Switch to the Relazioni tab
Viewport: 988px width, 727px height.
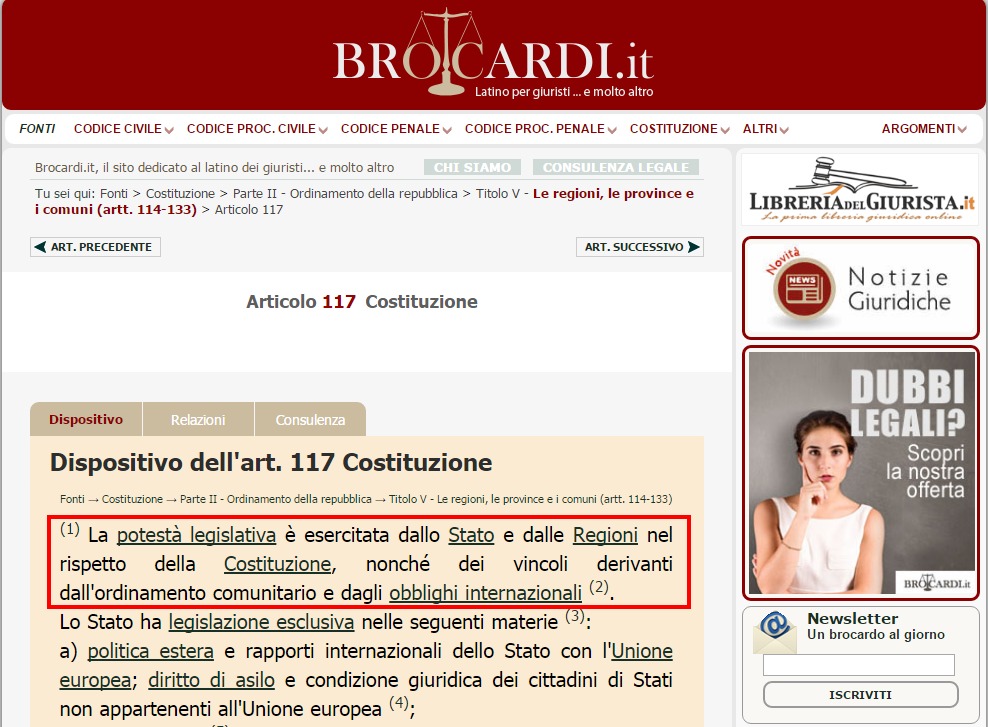click(x=198, y=420)
